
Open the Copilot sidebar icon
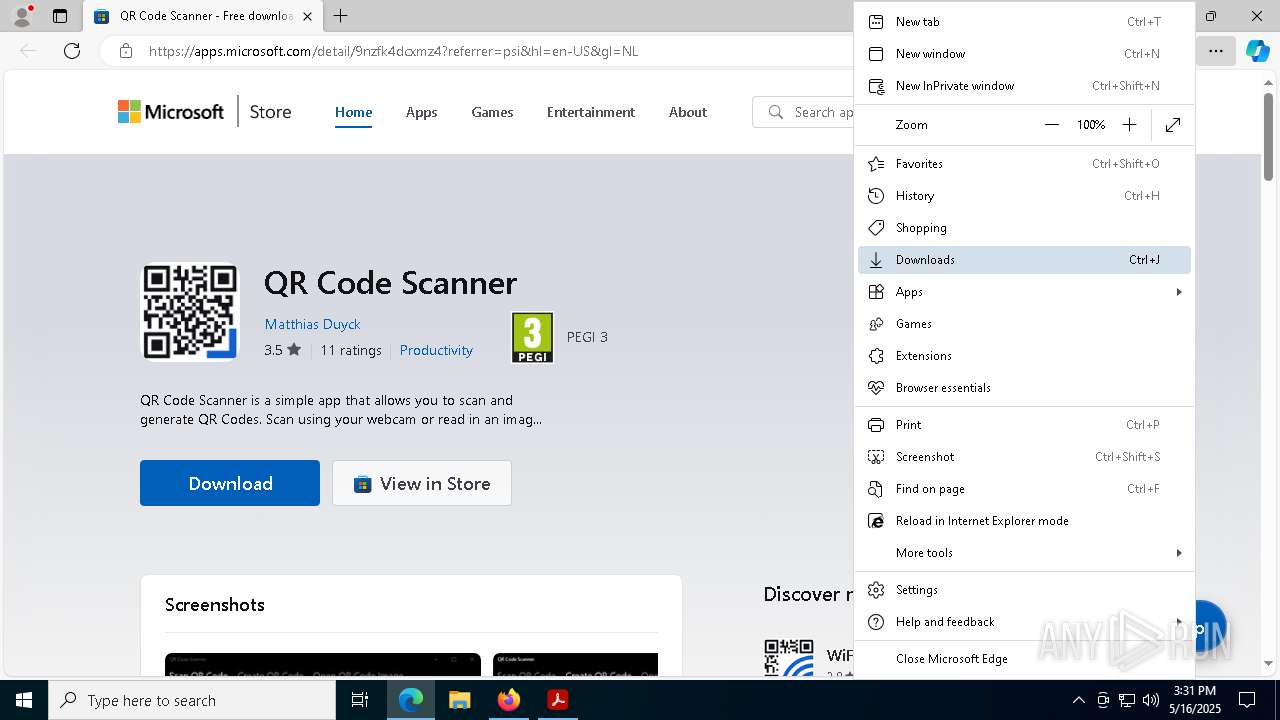[x=1257, y=51]
